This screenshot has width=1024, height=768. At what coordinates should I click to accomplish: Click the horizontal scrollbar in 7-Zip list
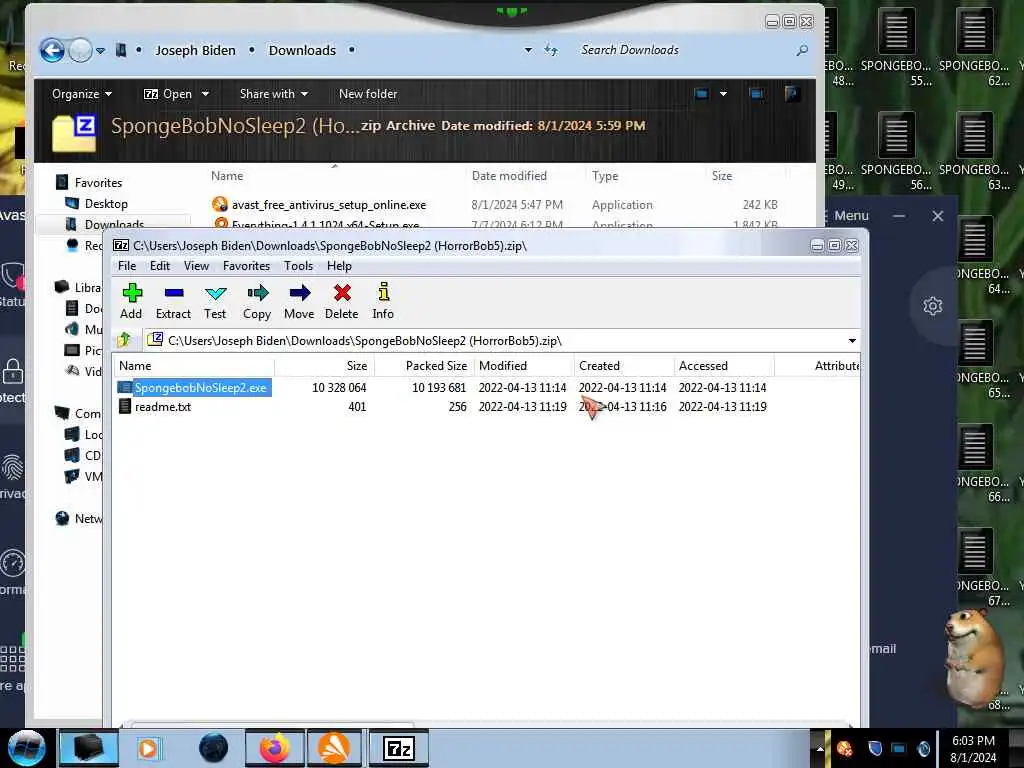tap(271, 724)
